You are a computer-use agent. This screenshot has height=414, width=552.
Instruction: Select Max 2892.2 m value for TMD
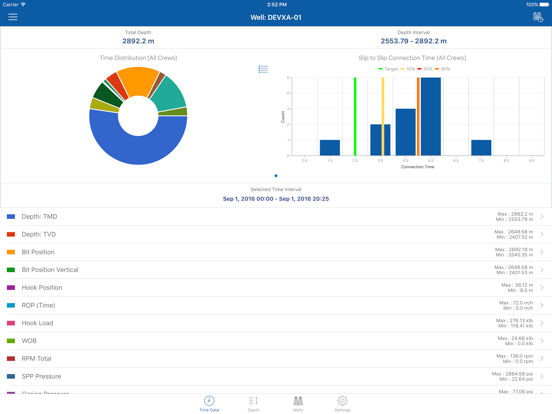515,214
